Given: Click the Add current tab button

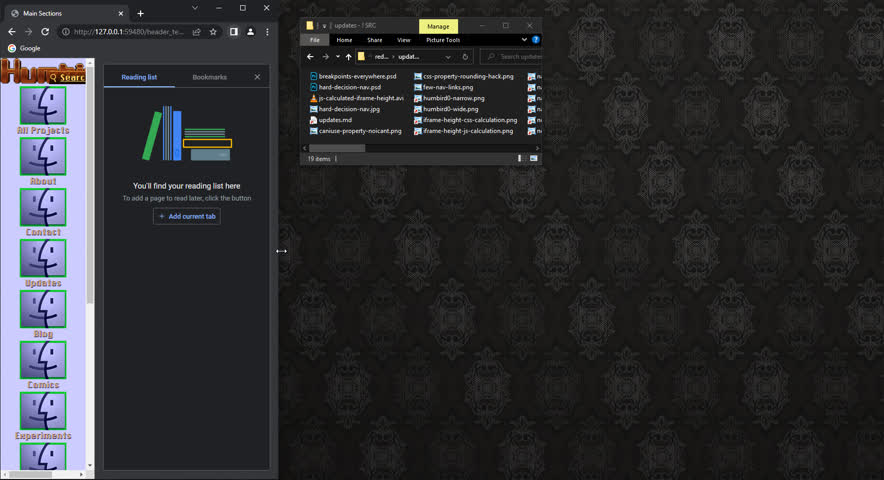Looking at the screenshot, I should (186, 216).
